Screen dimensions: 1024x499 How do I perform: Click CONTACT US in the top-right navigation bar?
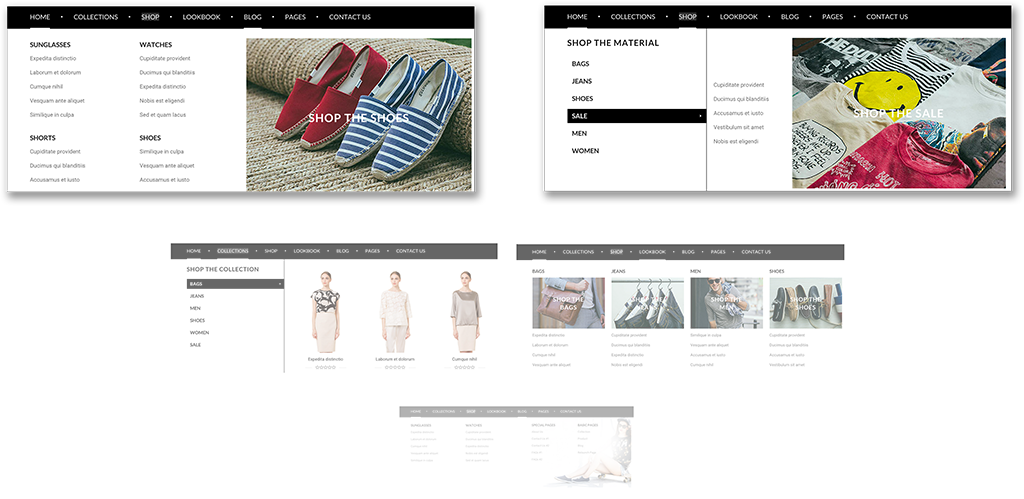pos(887,17)
